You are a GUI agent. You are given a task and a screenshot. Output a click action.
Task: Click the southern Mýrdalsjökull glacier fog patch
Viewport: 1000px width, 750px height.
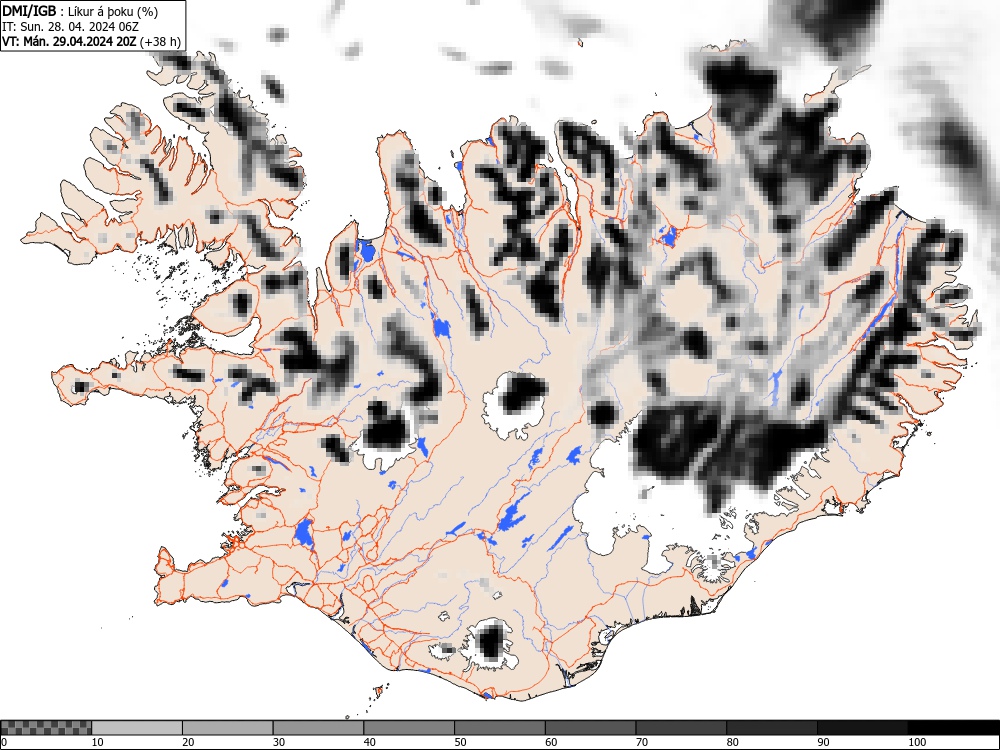click(x=491, y=641)
